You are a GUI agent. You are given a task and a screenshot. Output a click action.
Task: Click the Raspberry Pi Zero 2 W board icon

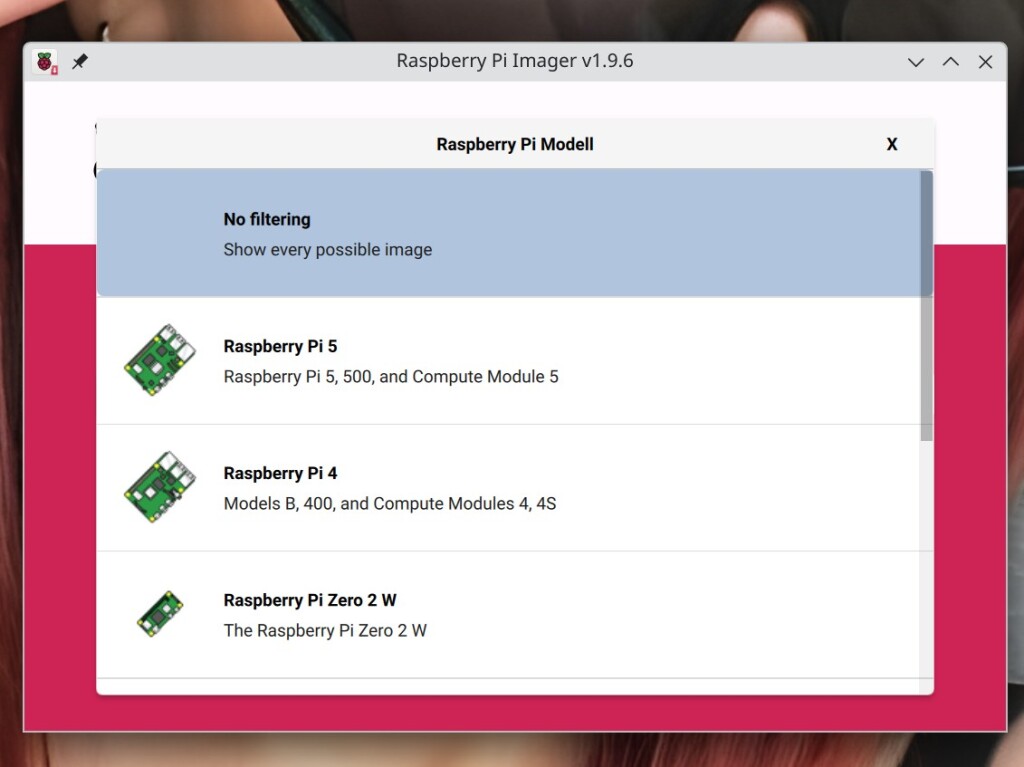pos(160,614)
